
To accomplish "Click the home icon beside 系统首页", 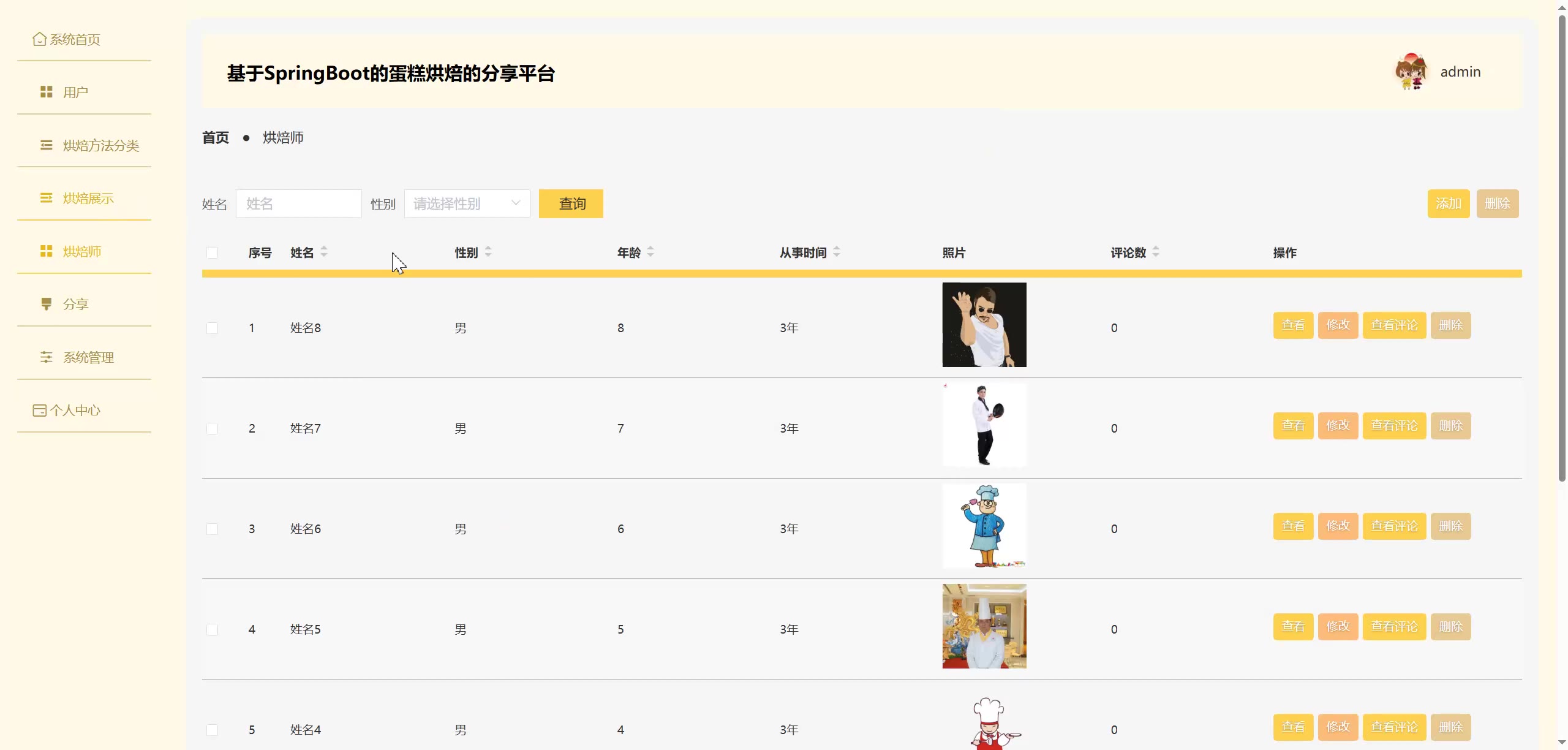I will coord(39,39).
